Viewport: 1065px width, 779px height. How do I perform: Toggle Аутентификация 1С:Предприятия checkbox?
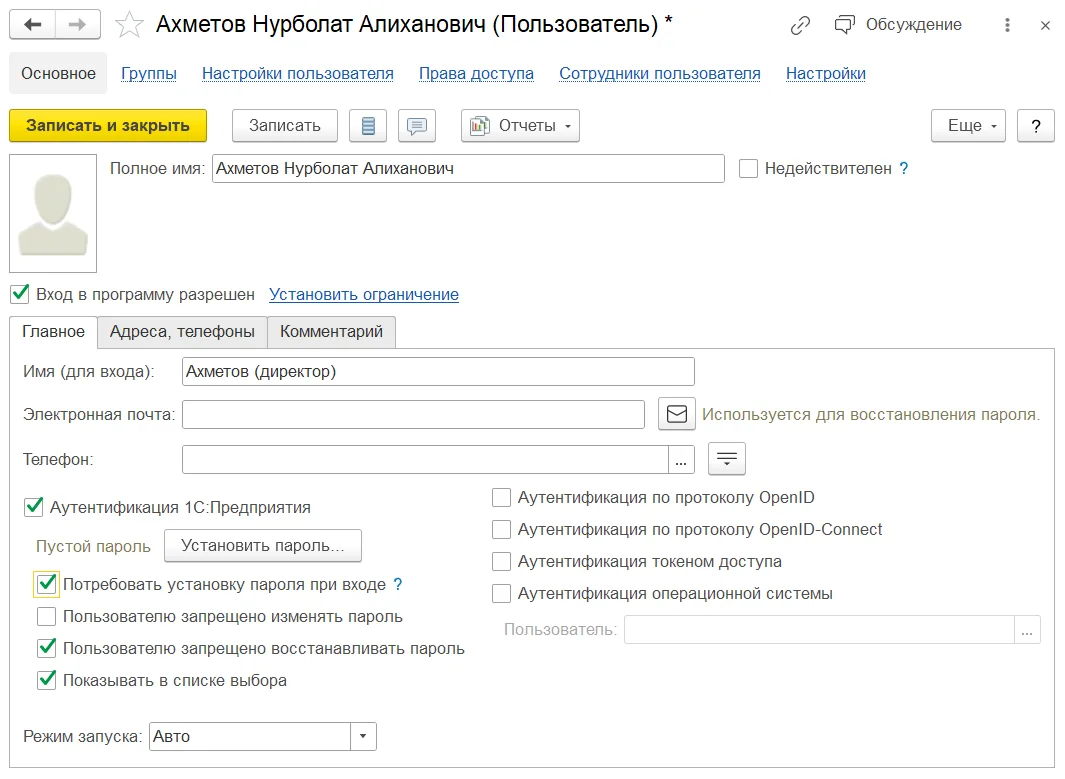pyautogui.click(x=34, y=507)
